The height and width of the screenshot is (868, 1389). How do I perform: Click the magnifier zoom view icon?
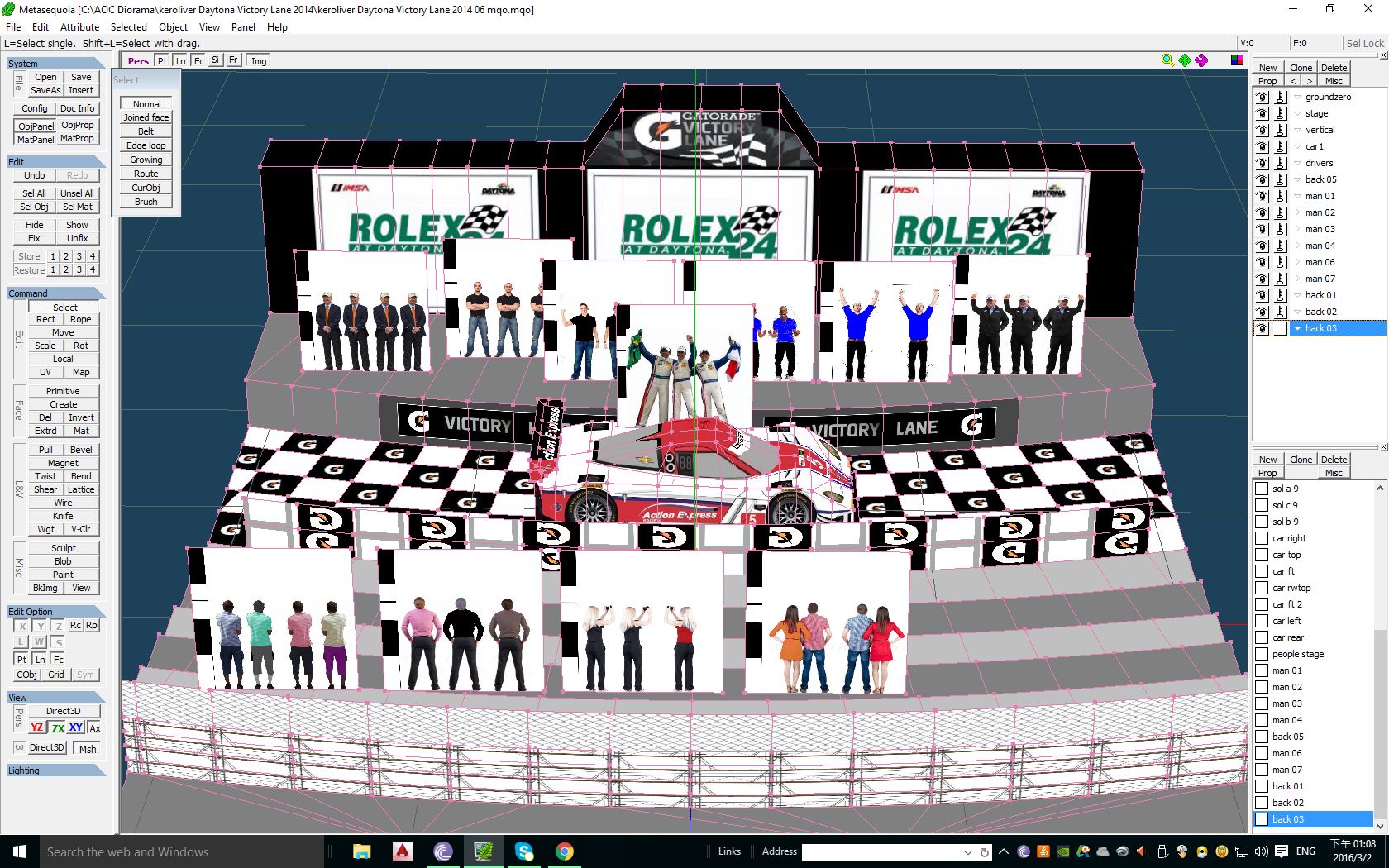pyautogui.click(x=1167, y=60)
